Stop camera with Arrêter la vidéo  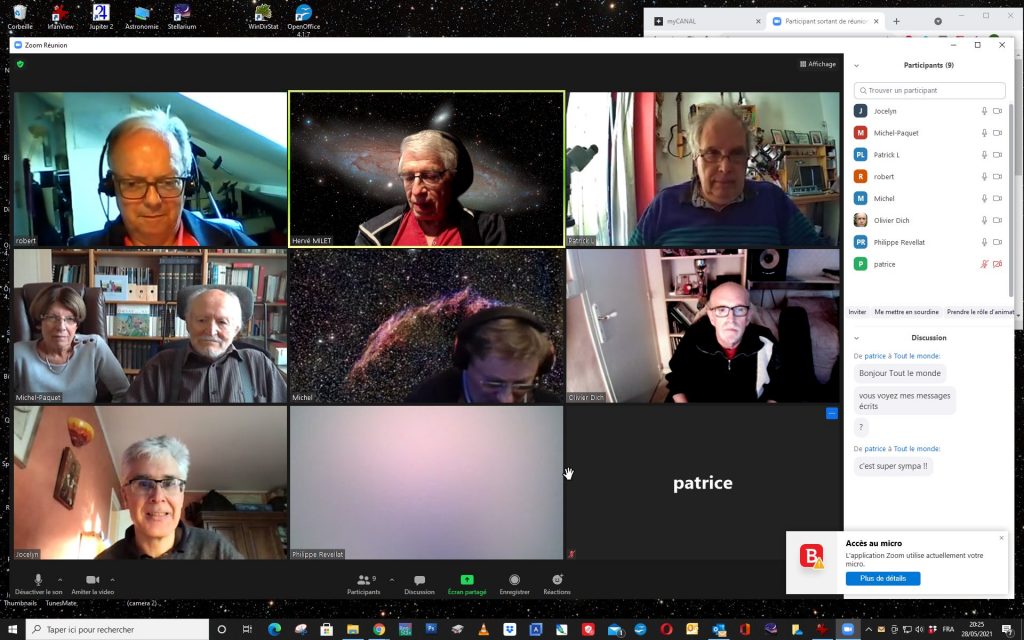click(x=93, y=583)
